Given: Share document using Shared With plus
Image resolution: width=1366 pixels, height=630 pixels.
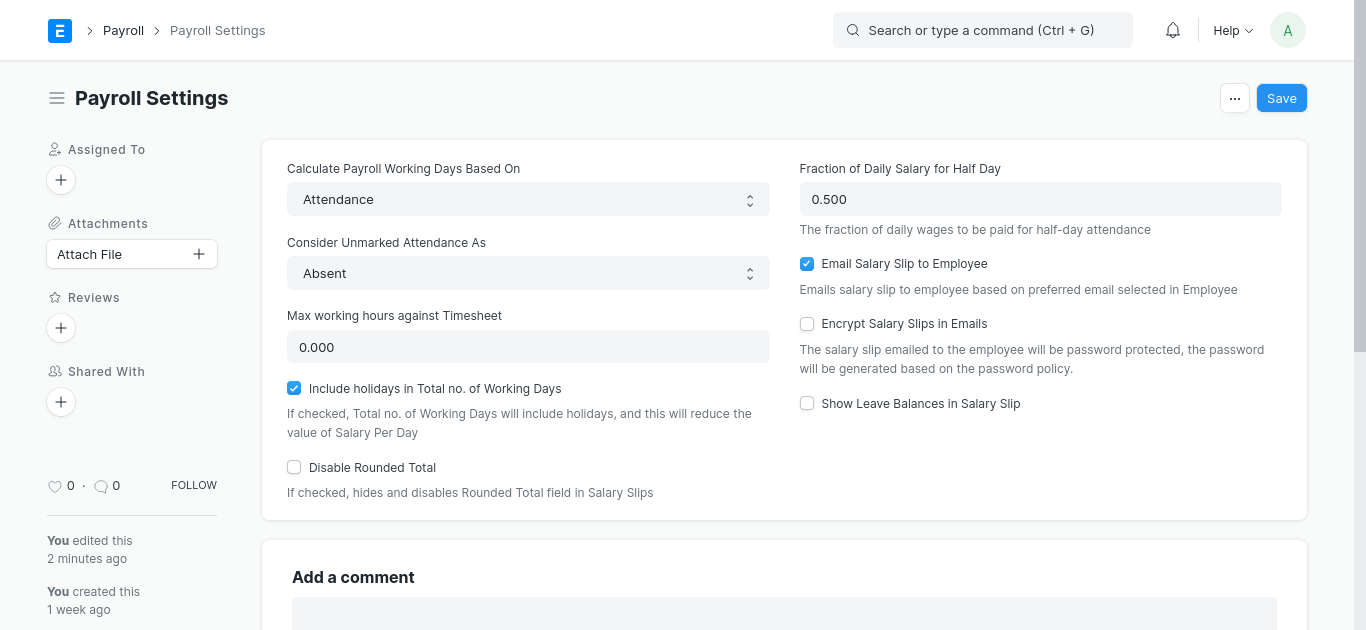Looking at the screenshot, I should pos(61,402).
